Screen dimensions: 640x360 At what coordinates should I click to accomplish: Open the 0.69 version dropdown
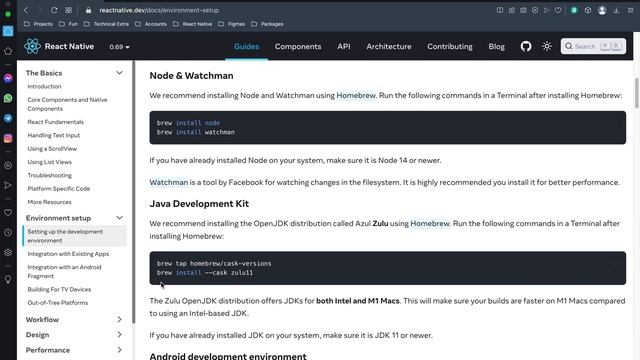coord(119,47)
